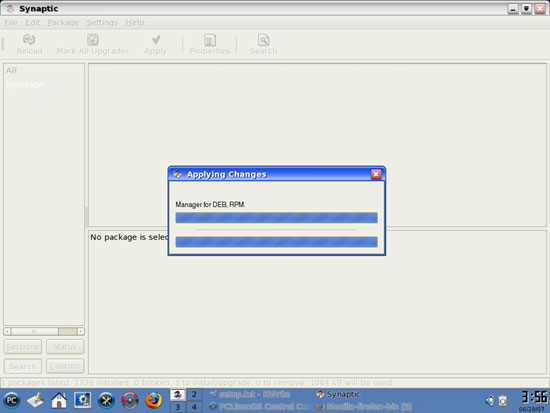Click the top progress bar in the dialog
This screenshot has height=413, width=550.
(276, 218)
